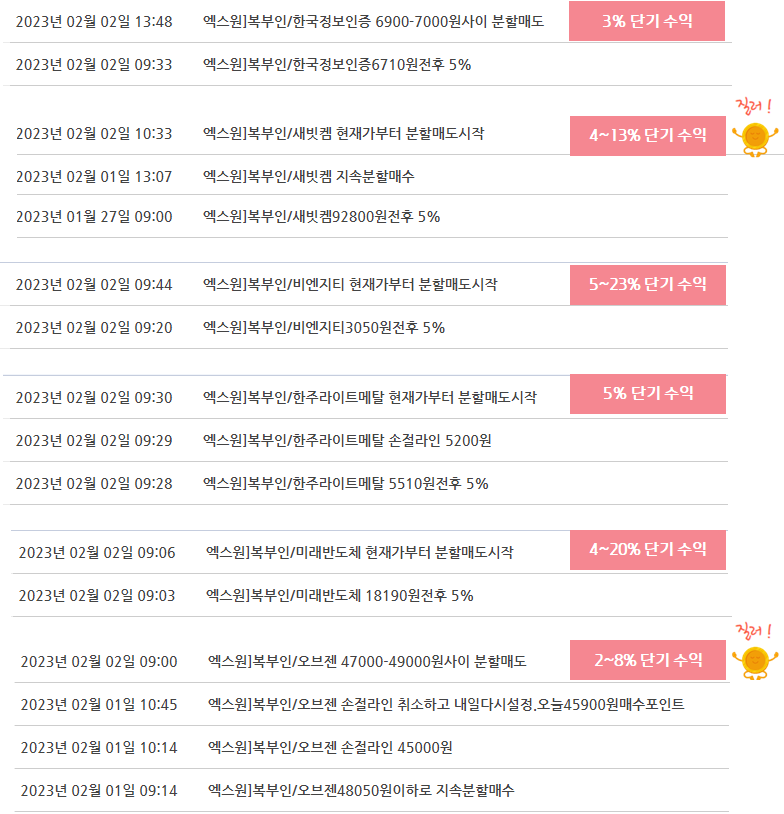The width and height of the screenshot is (784, 814).
Task: Click the 2~8% 단기 수익 badge
Action: tap(647, 660)
